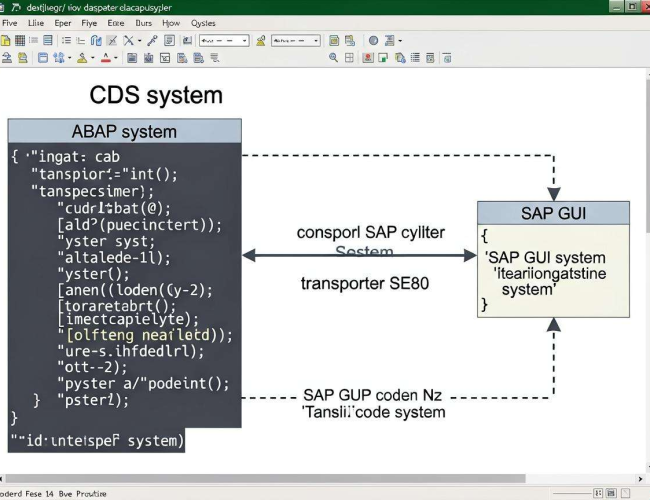Open the Qysles menu
The image size is (650, 500).
203,23
